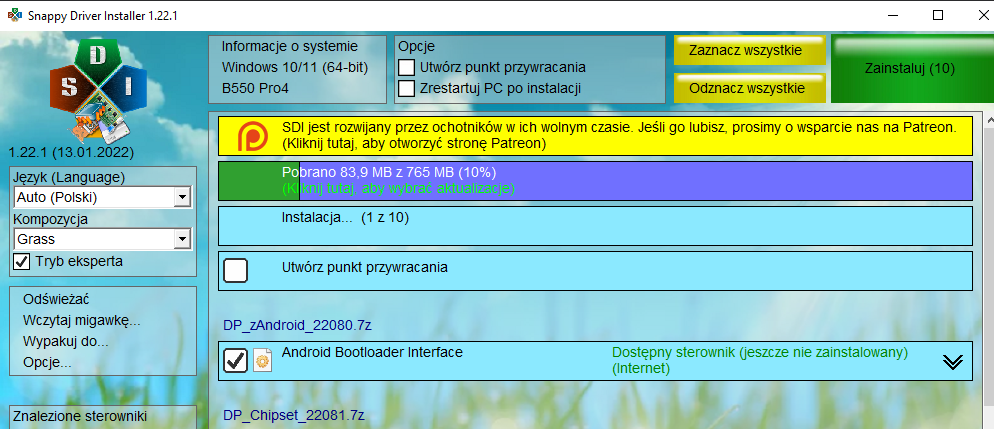Choose Wczytaj migawkę... menu entry

pos(82,321)
